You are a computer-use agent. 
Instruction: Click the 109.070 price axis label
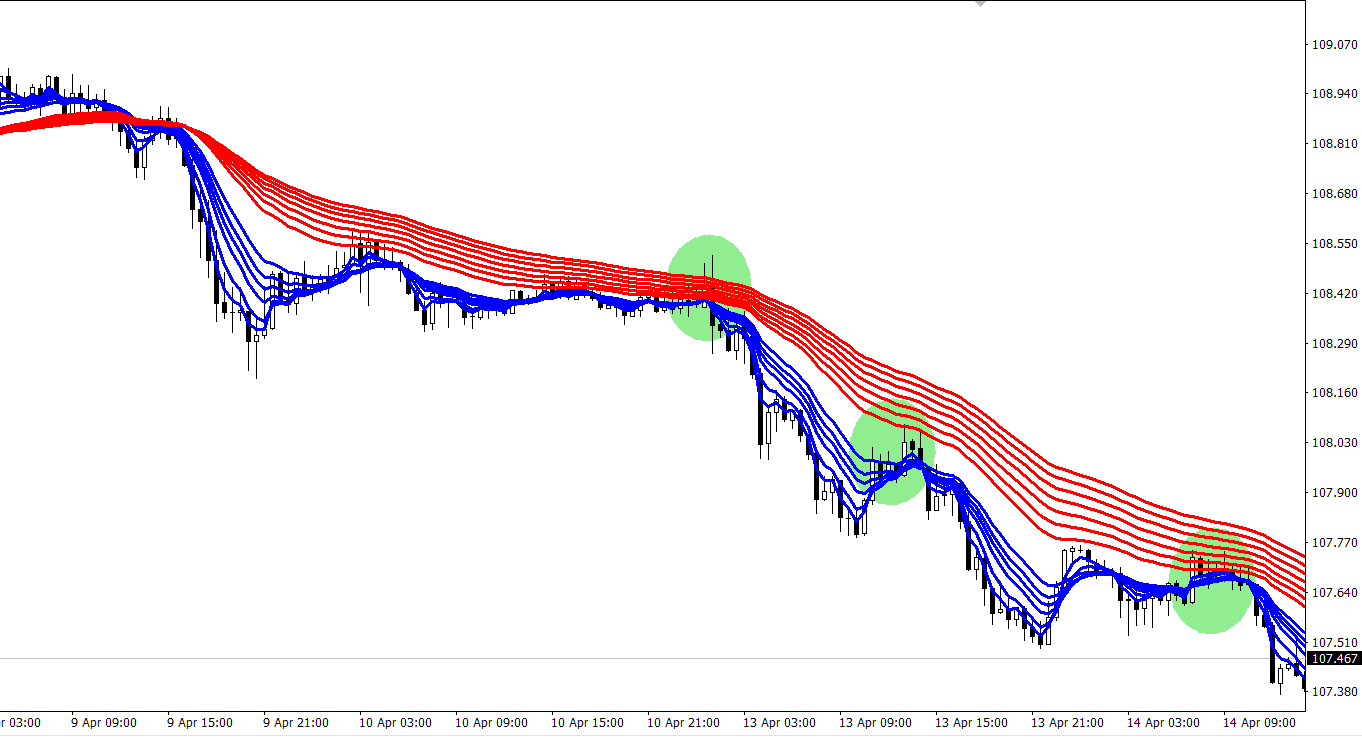click(x=1334, y=45)
